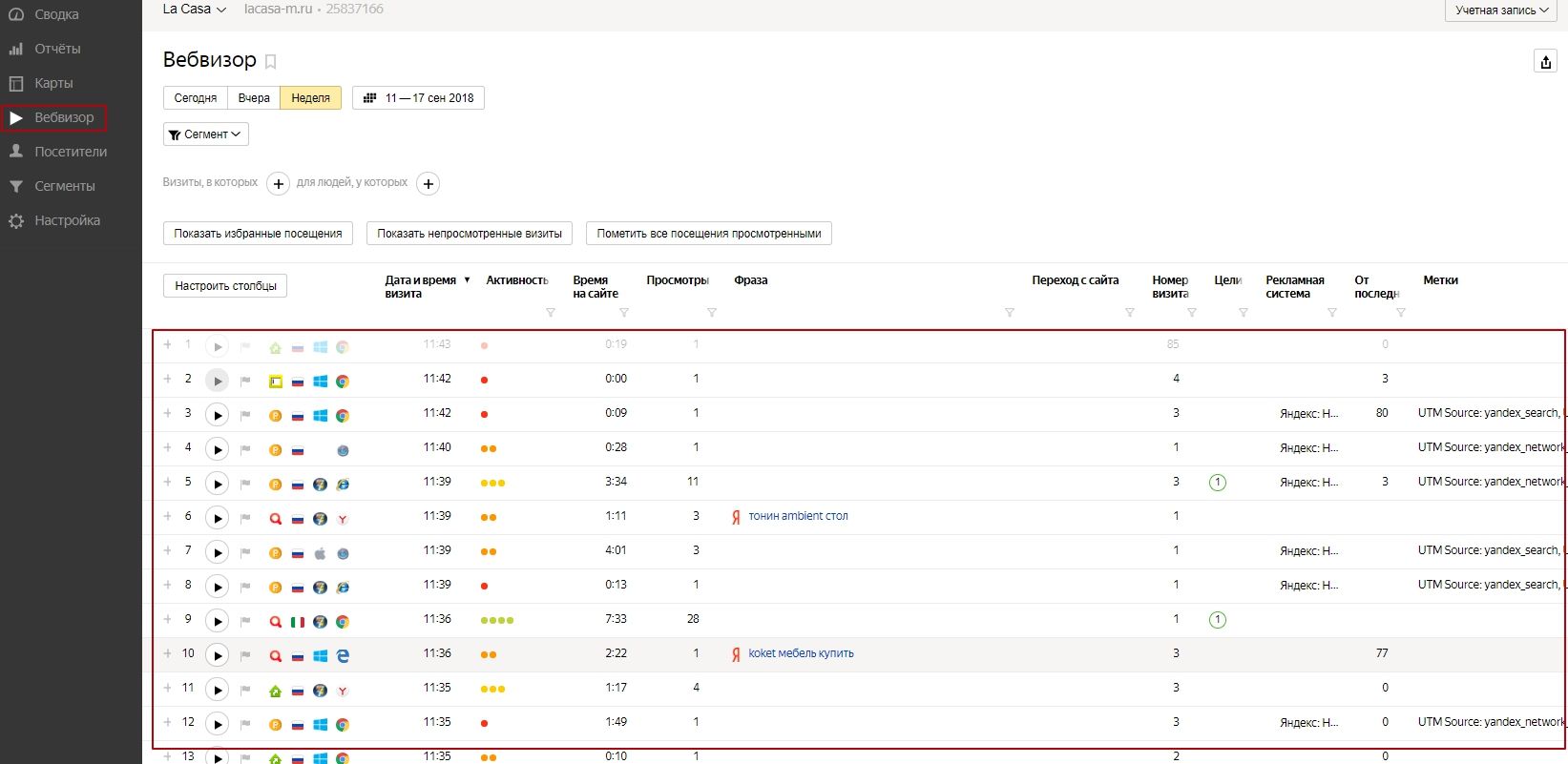Click the goal badge in visit 9
Screen dimensions: 1568x764
coord(1218,620)
